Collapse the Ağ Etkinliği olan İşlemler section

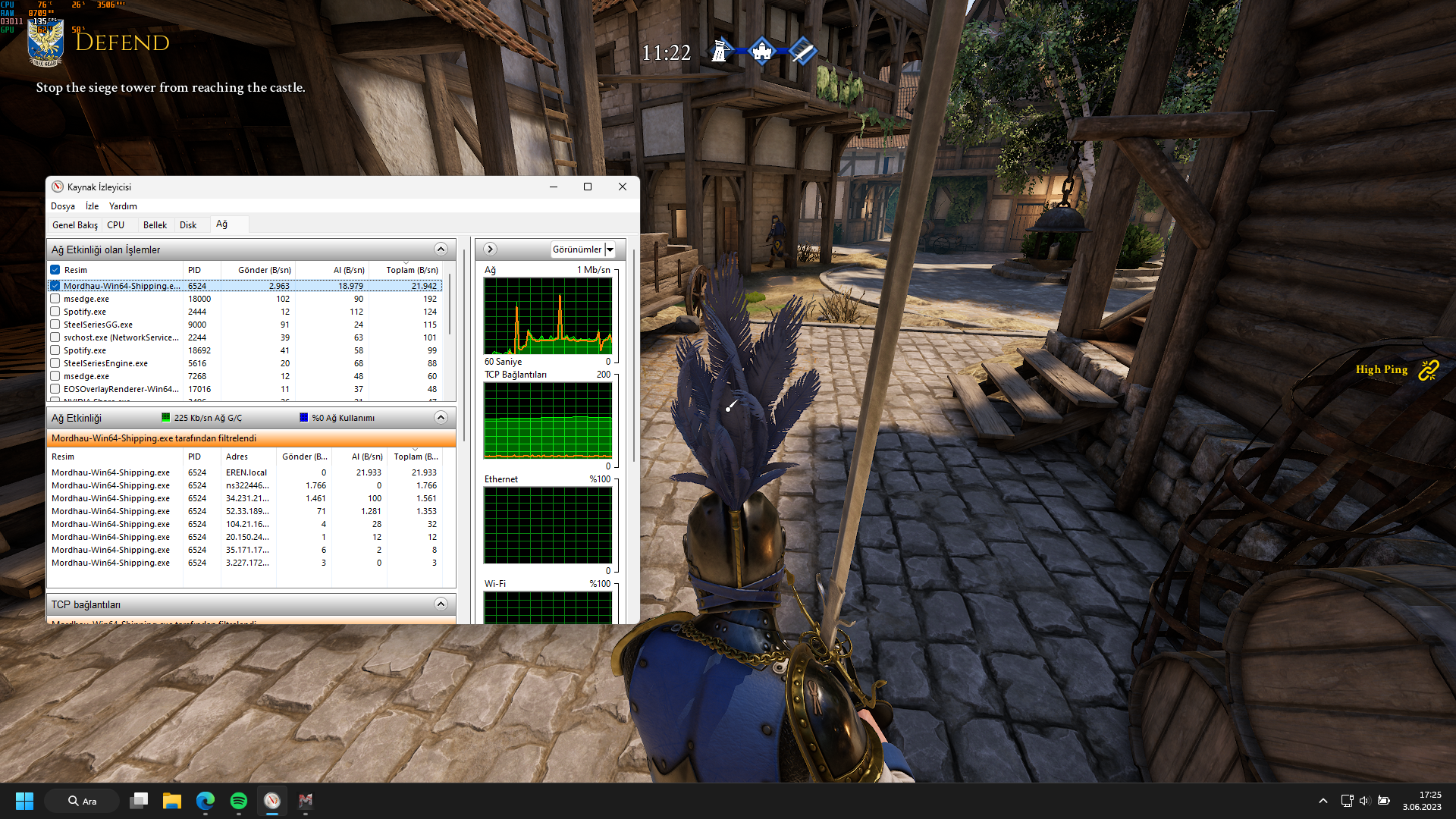[x=440, y=249]
